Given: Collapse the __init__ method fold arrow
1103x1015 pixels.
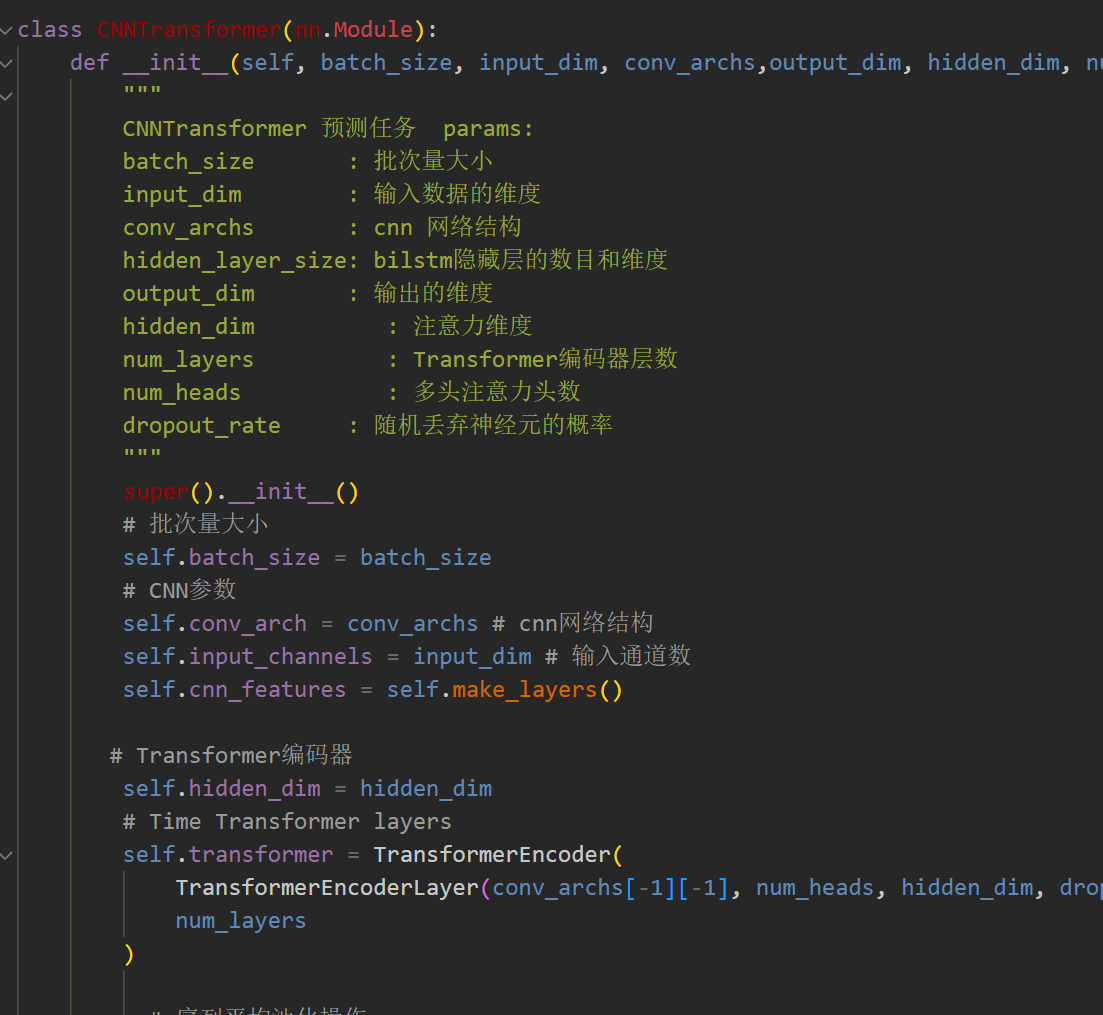Looking at the screenshot, I should (x=7, y=62).
